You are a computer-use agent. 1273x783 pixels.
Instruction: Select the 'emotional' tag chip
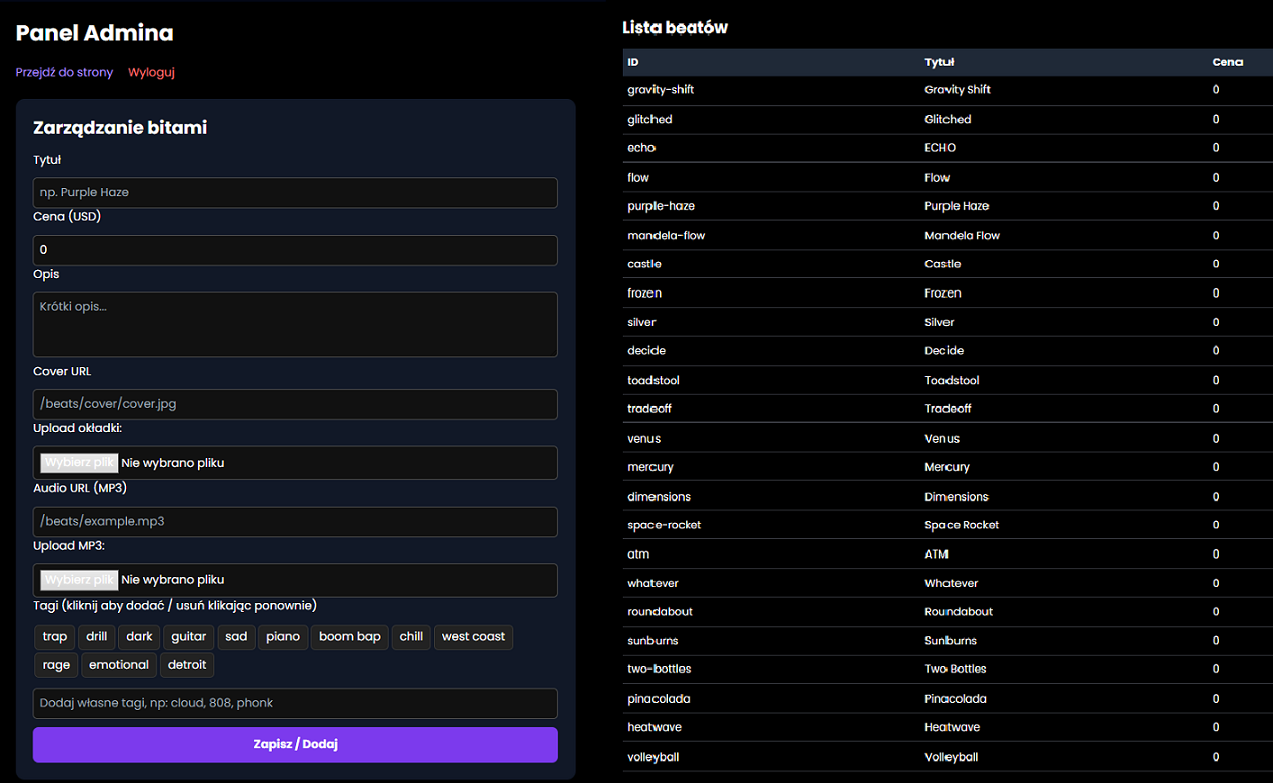119,665
